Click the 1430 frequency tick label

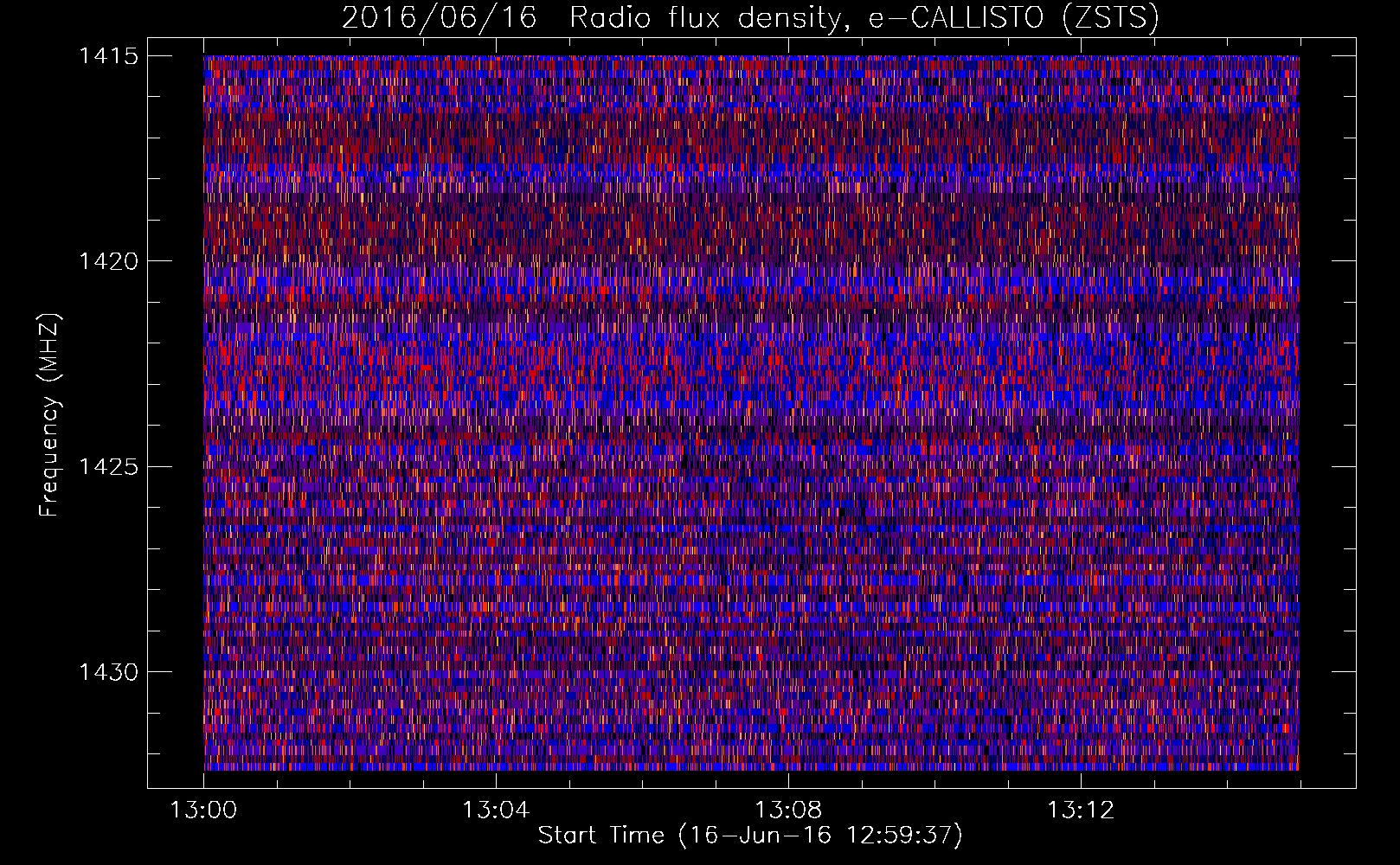coord(108,672)
